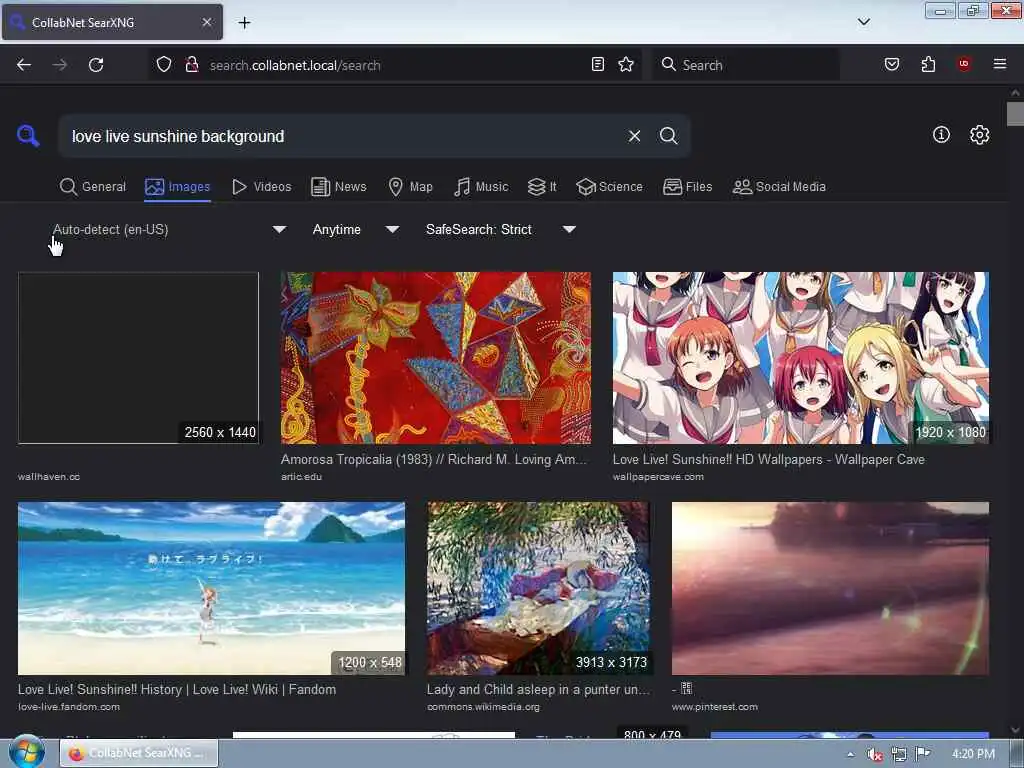Screen dimensions: 1024x768
Task: Open the pinterest sunset thumbnail
Action: [831, 588]
